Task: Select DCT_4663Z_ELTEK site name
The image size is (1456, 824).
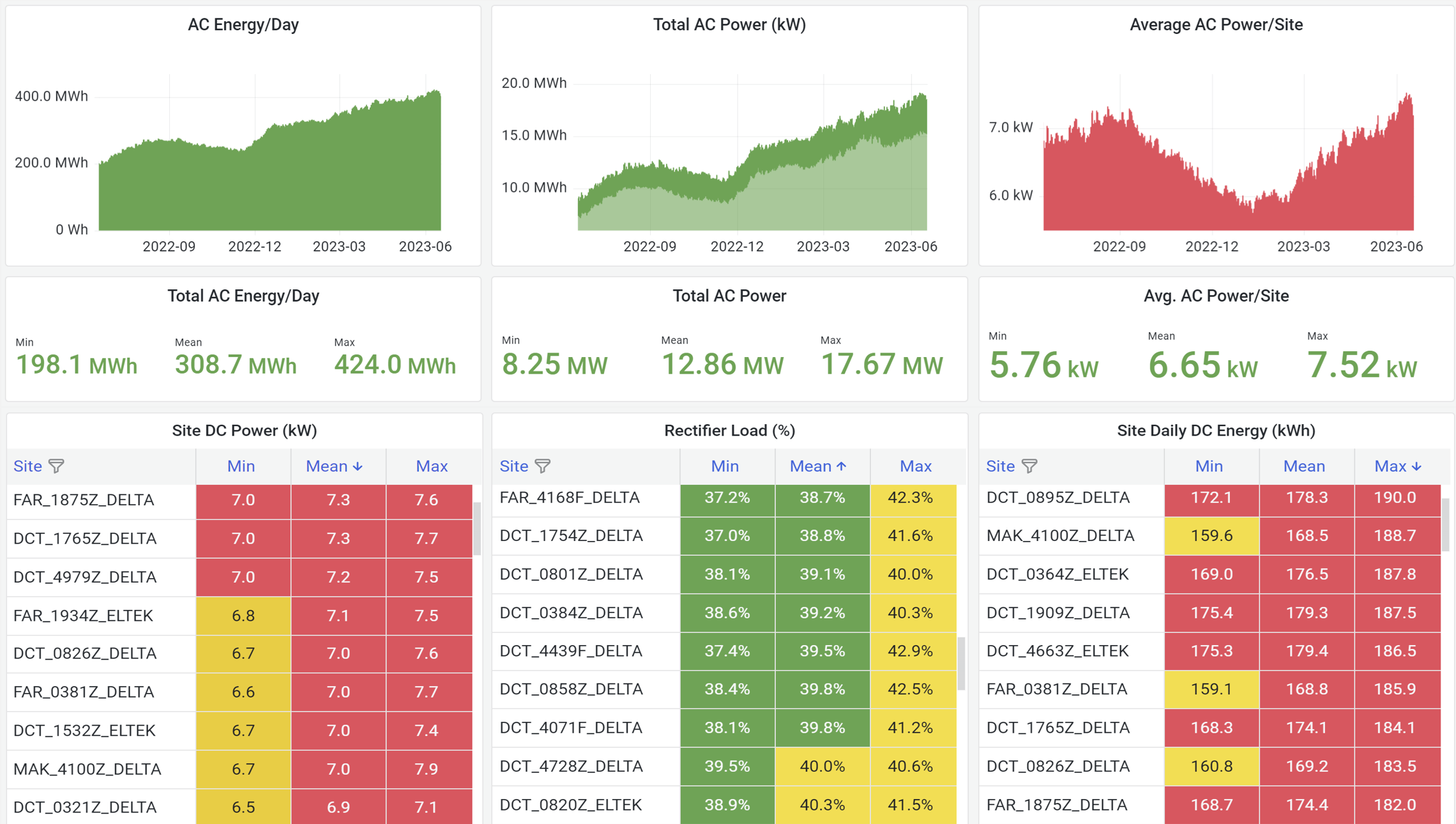Action: coord(1058,651)
